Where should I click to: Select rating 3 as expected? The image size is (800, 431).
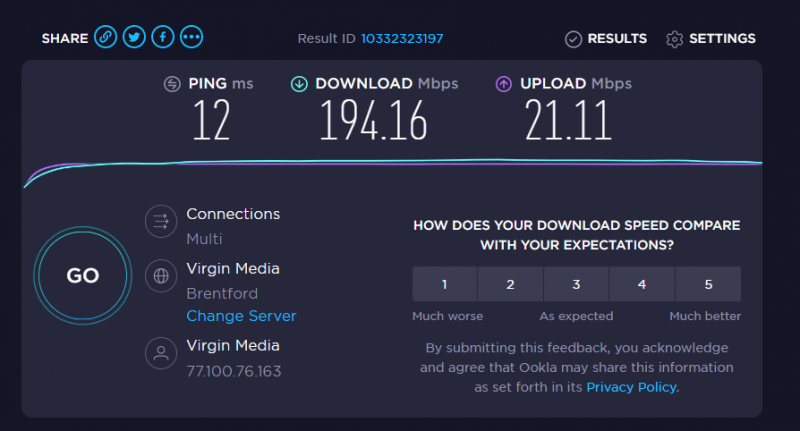[x=576, y=284]
